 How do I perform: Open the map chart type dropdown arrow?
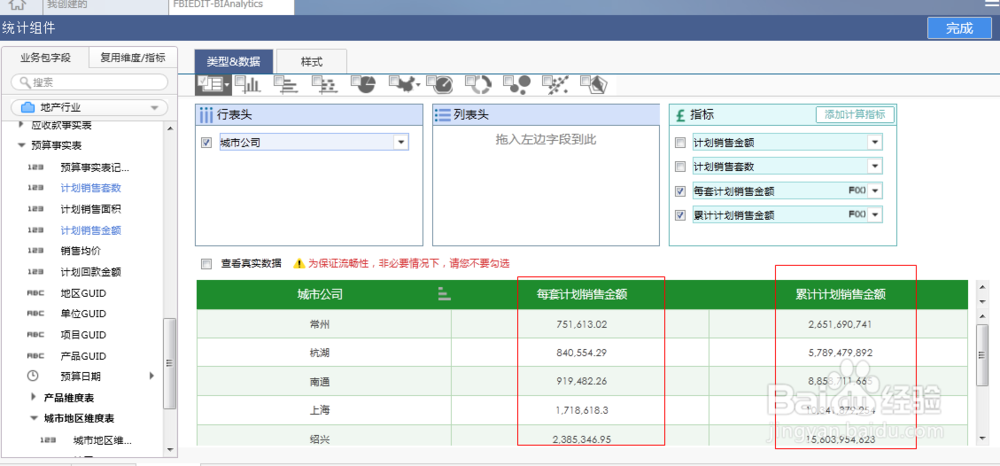coord(418,84)
